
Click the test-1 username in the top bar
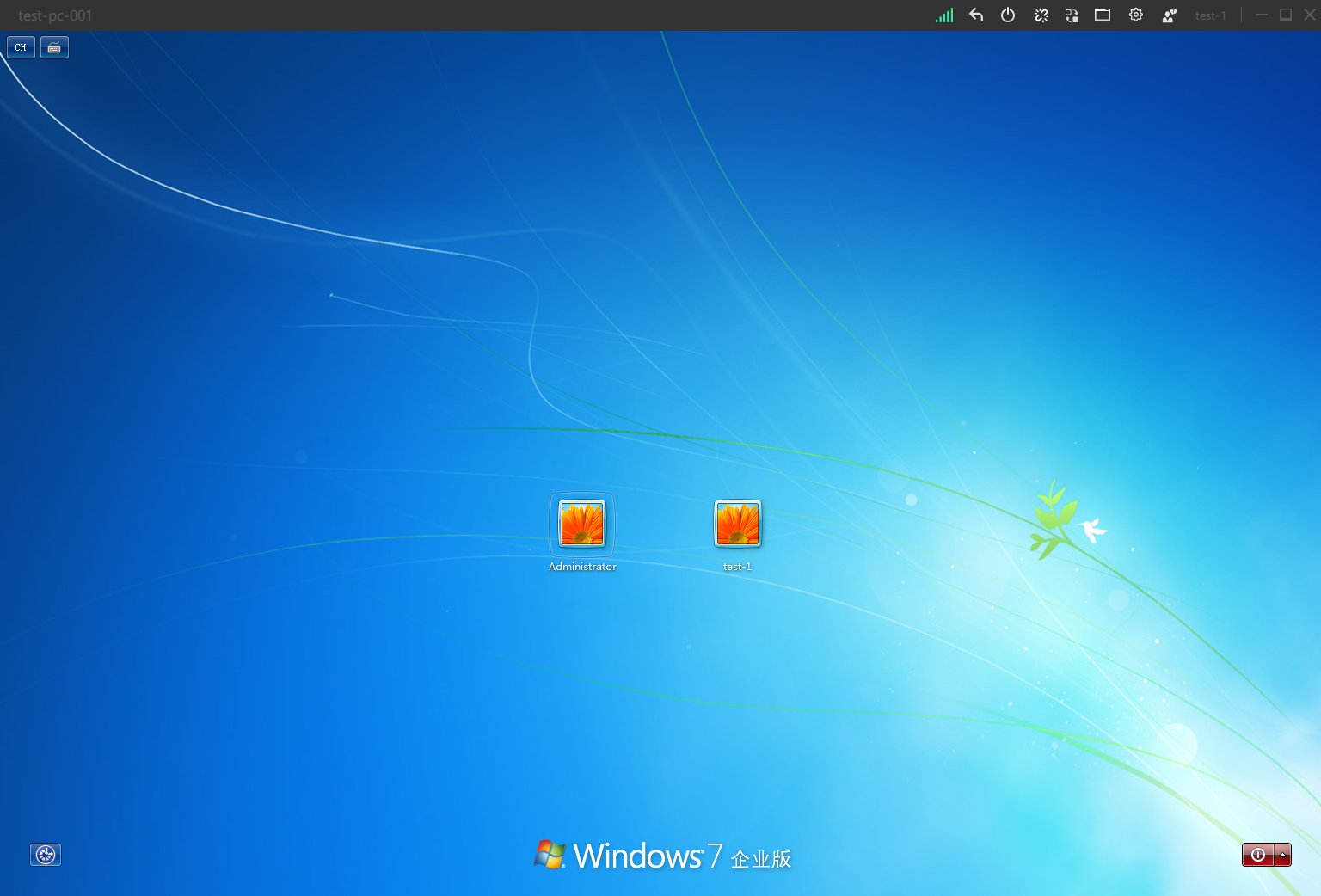[x=1210, y=15]
